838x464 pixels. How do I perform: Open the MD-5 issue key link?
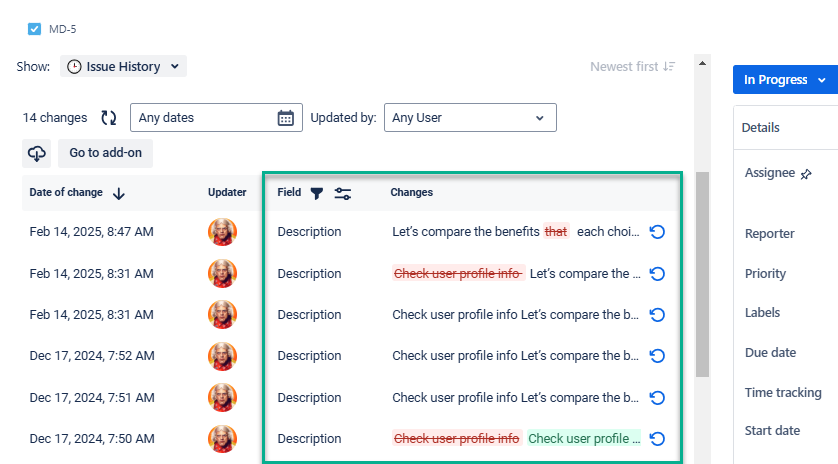pos(63,29)
